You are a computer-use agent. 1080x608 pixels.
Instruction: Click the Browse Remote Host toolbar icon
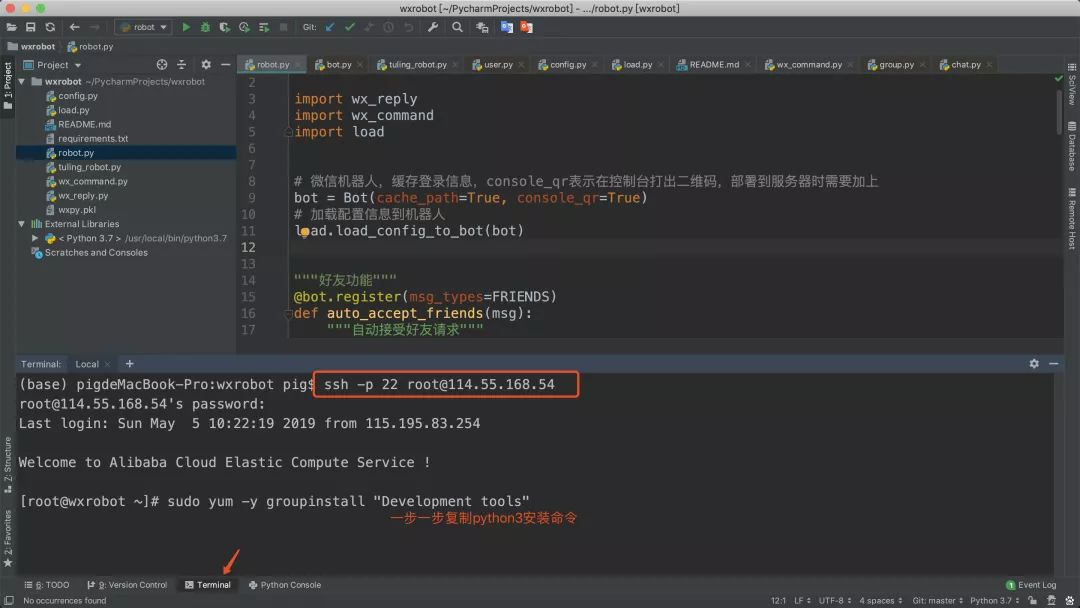[x=482, y=27]
